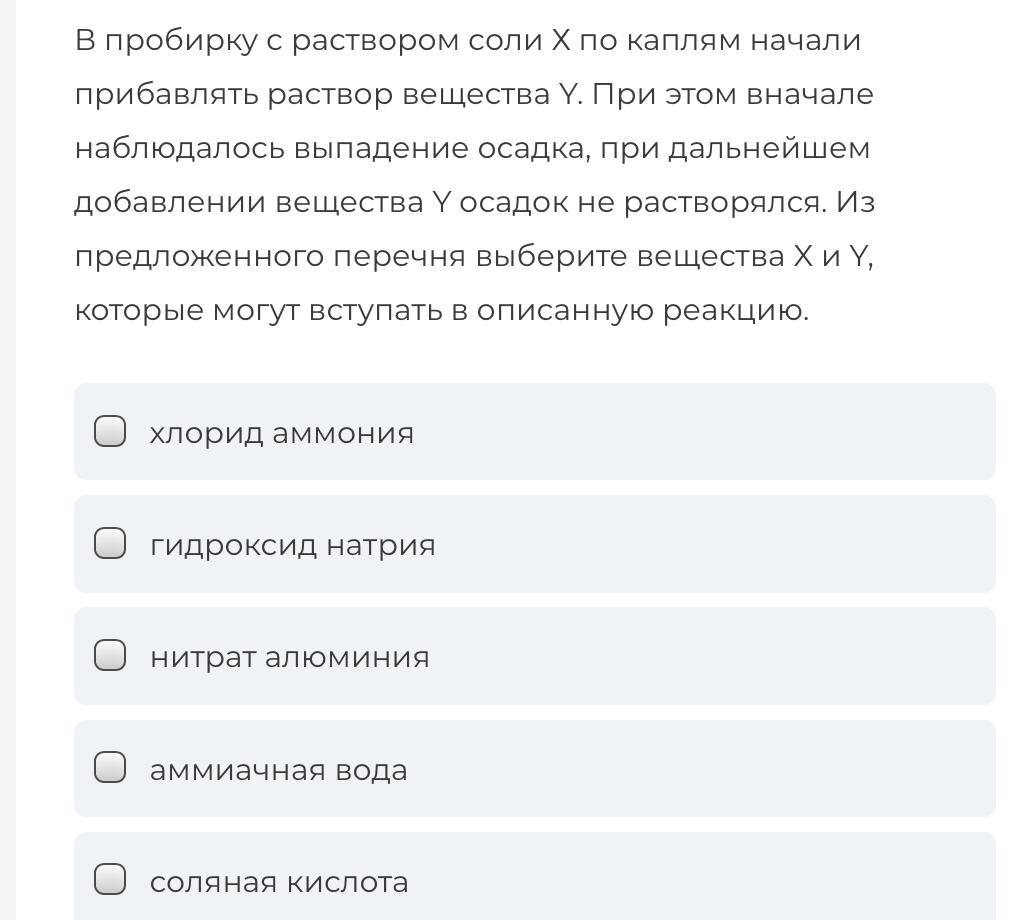This screenshot has height=920, width=1036.
Task: Click the нитрат алюминия label text
Action: (289, 658)
